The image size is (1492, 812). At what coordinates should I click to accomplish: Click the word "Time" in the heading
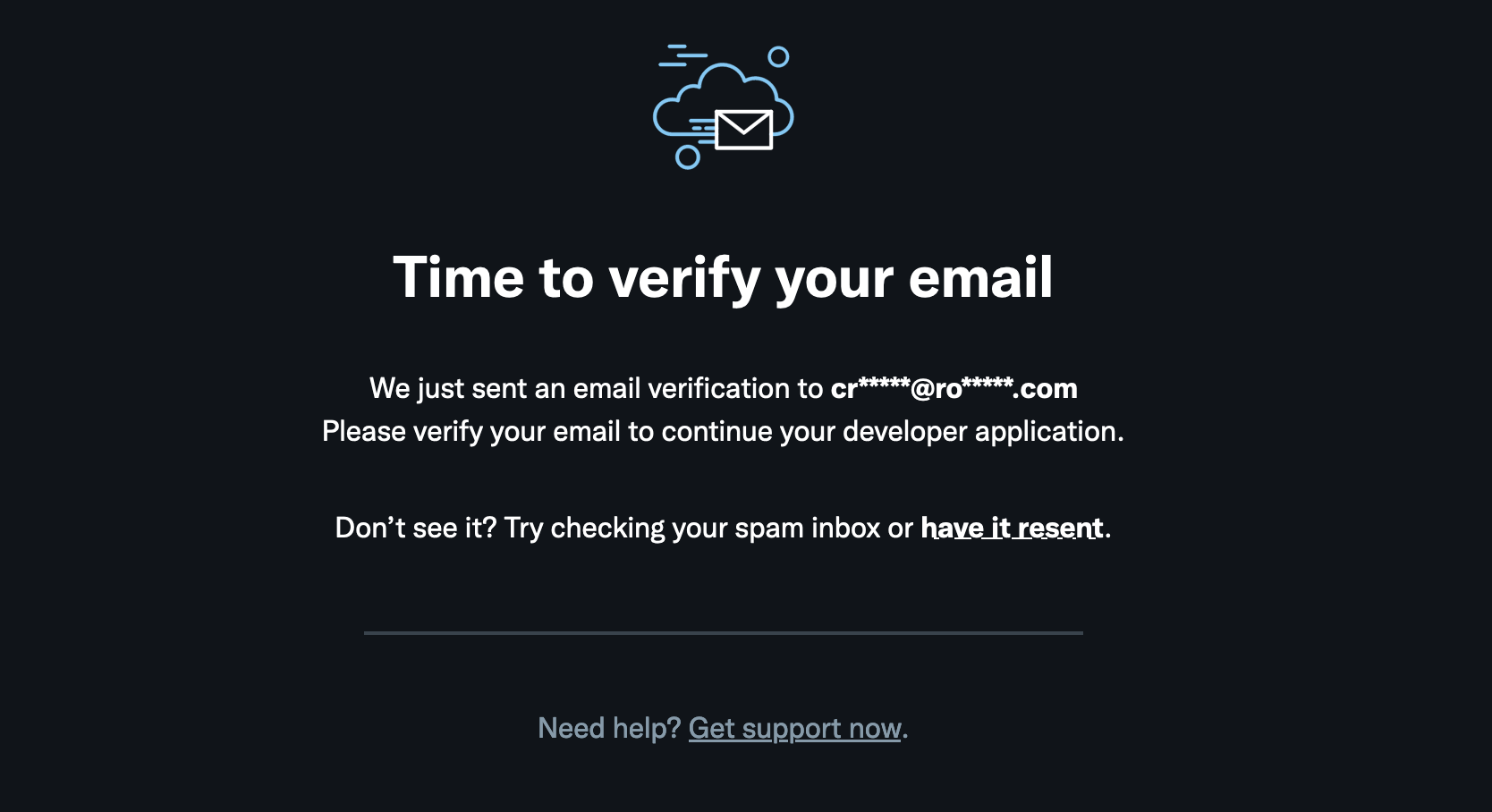point(458,277)
